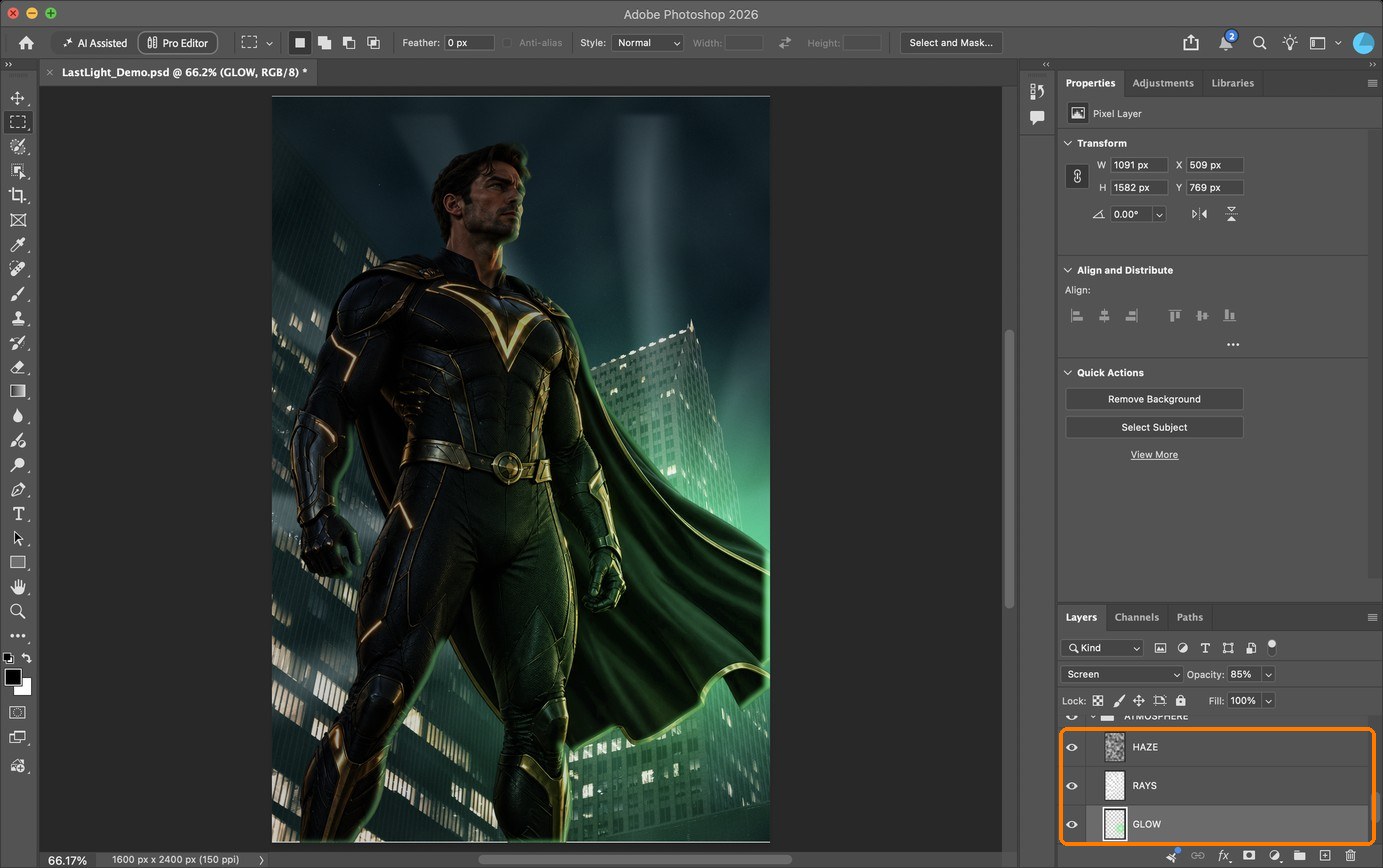
Task: Click the delete layer trash icon
Action: pos(1350,856)
